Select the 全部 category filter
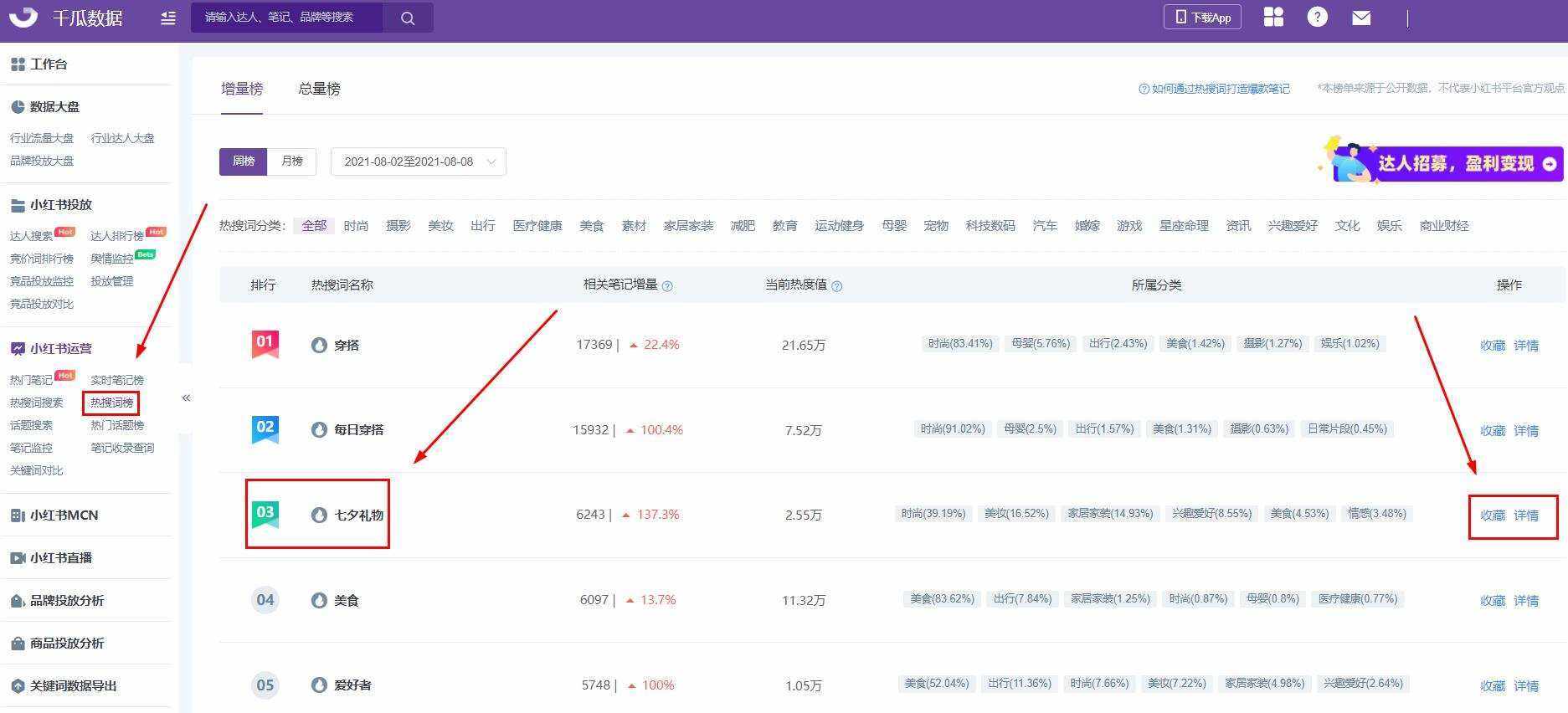 (314, 226)
